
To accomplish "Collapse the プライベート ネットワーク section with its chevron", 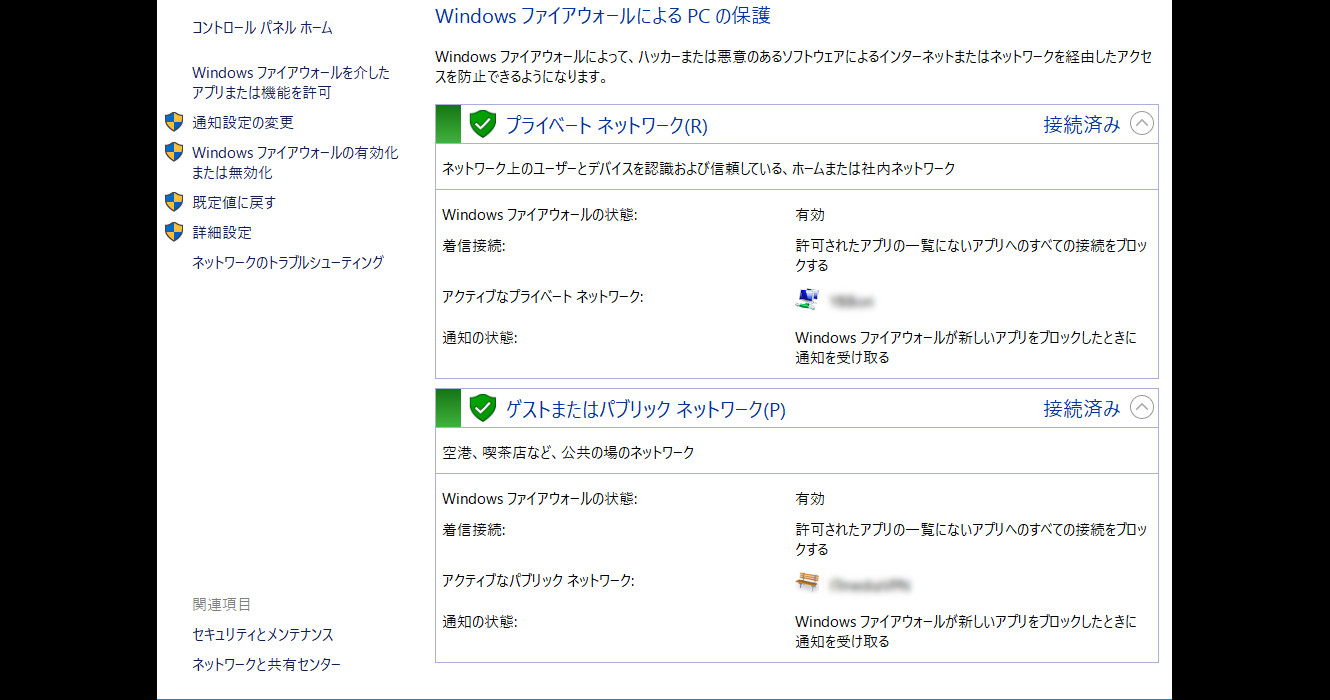I will click(1141, 124).
